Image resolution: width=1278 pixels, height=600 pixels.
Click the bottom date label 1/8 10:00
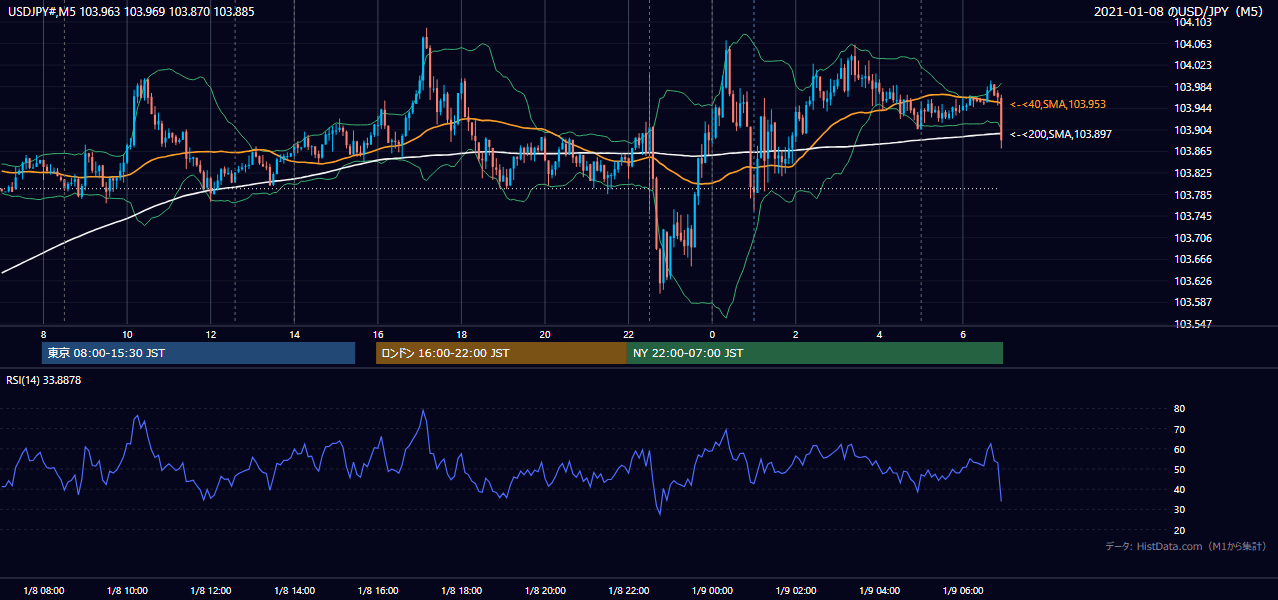pos(127,591)
